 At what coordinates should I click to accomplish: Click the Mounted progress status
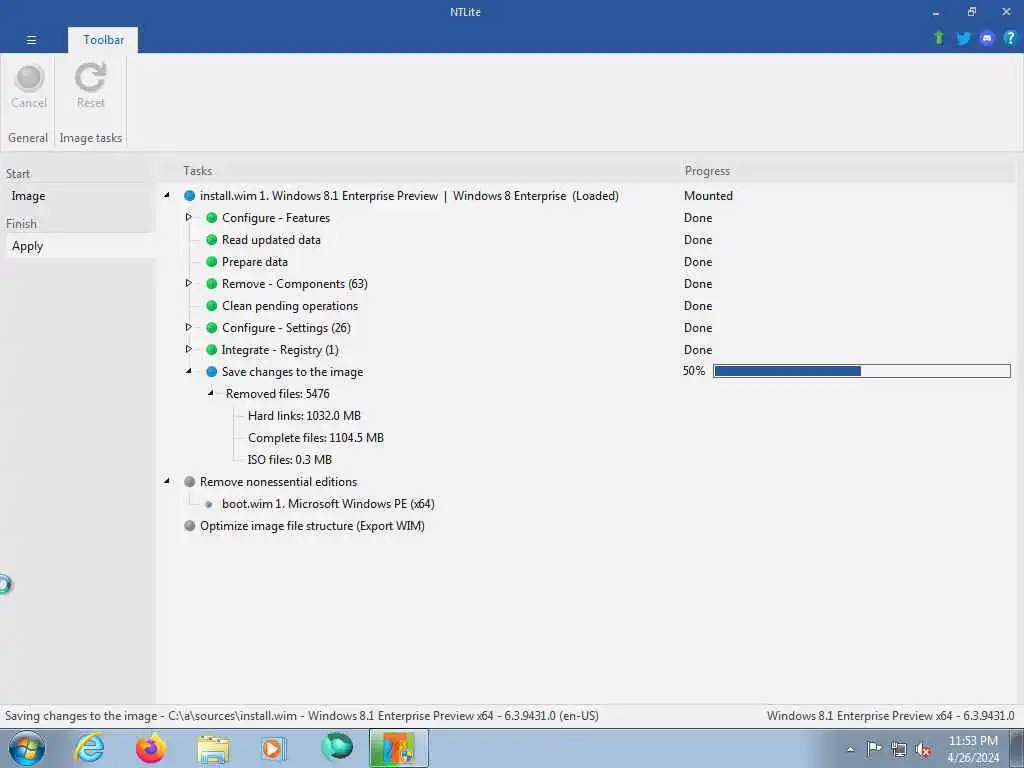[x=708, y=195]
